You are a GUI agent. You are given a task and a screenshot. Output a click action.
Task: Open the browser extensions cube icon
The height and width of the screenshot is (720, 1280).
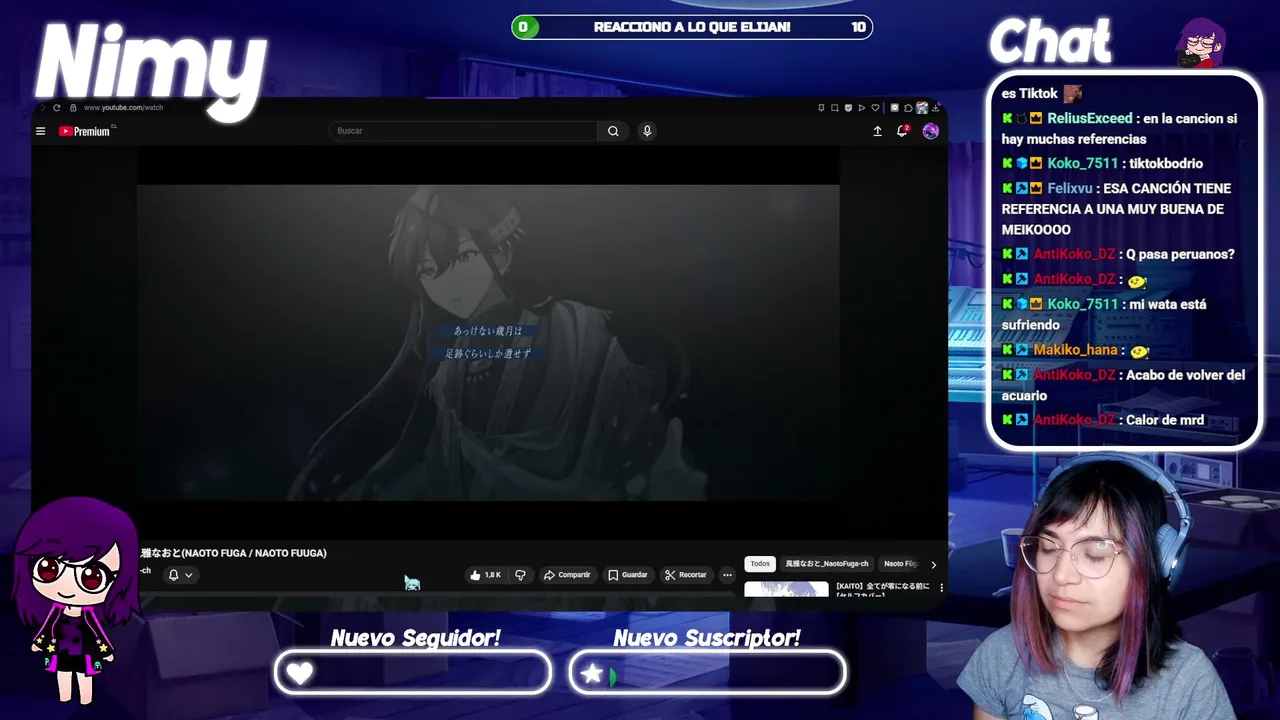click(908, 108)
